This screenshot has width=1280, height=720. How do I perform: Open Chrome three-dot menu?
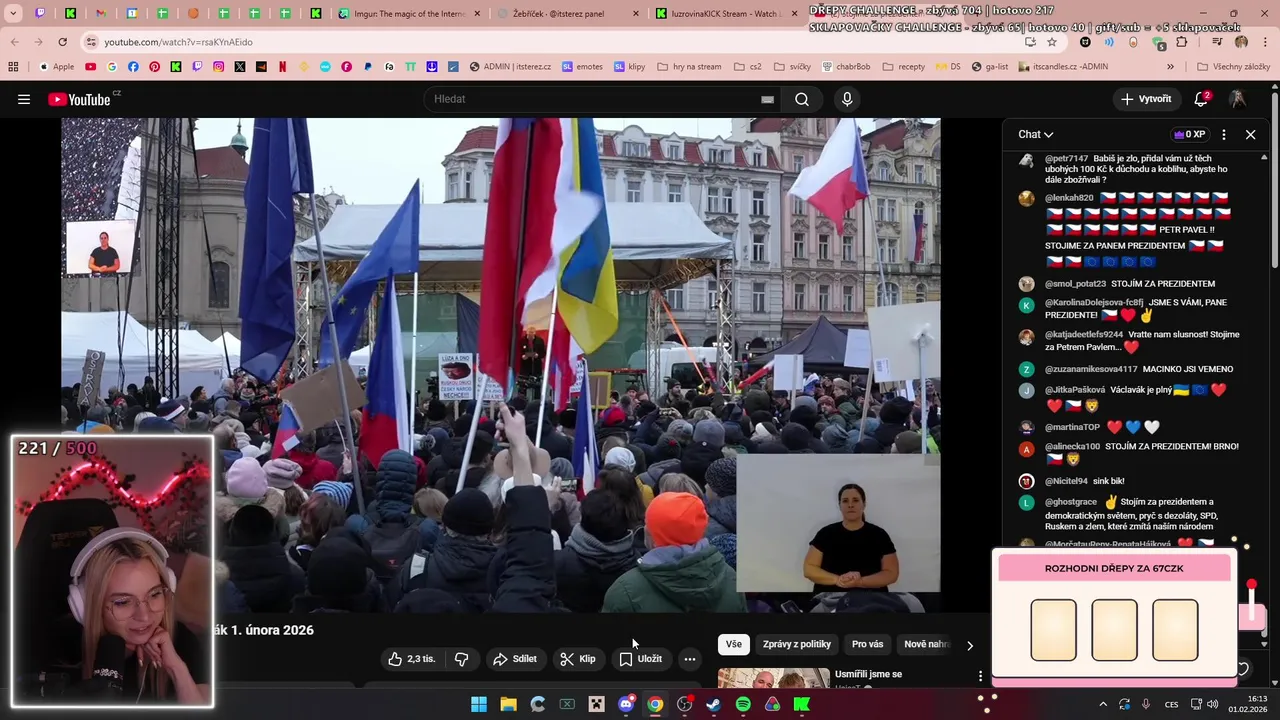[1265, 42]
